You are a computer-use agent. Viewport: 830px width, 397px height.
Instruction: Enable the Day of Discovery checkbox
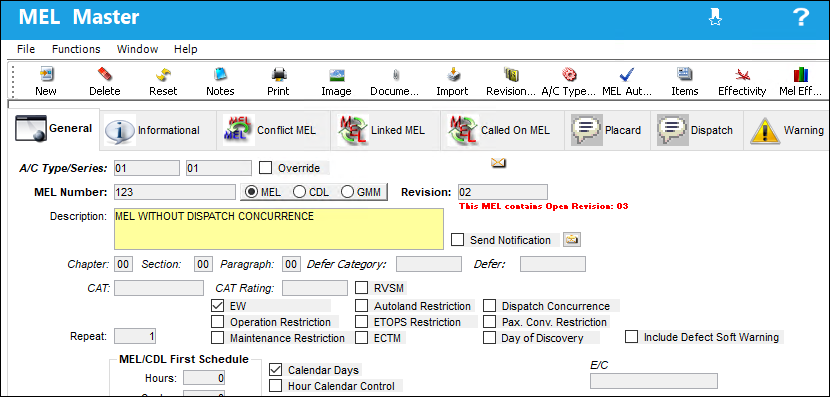click(x=490, y=338)
